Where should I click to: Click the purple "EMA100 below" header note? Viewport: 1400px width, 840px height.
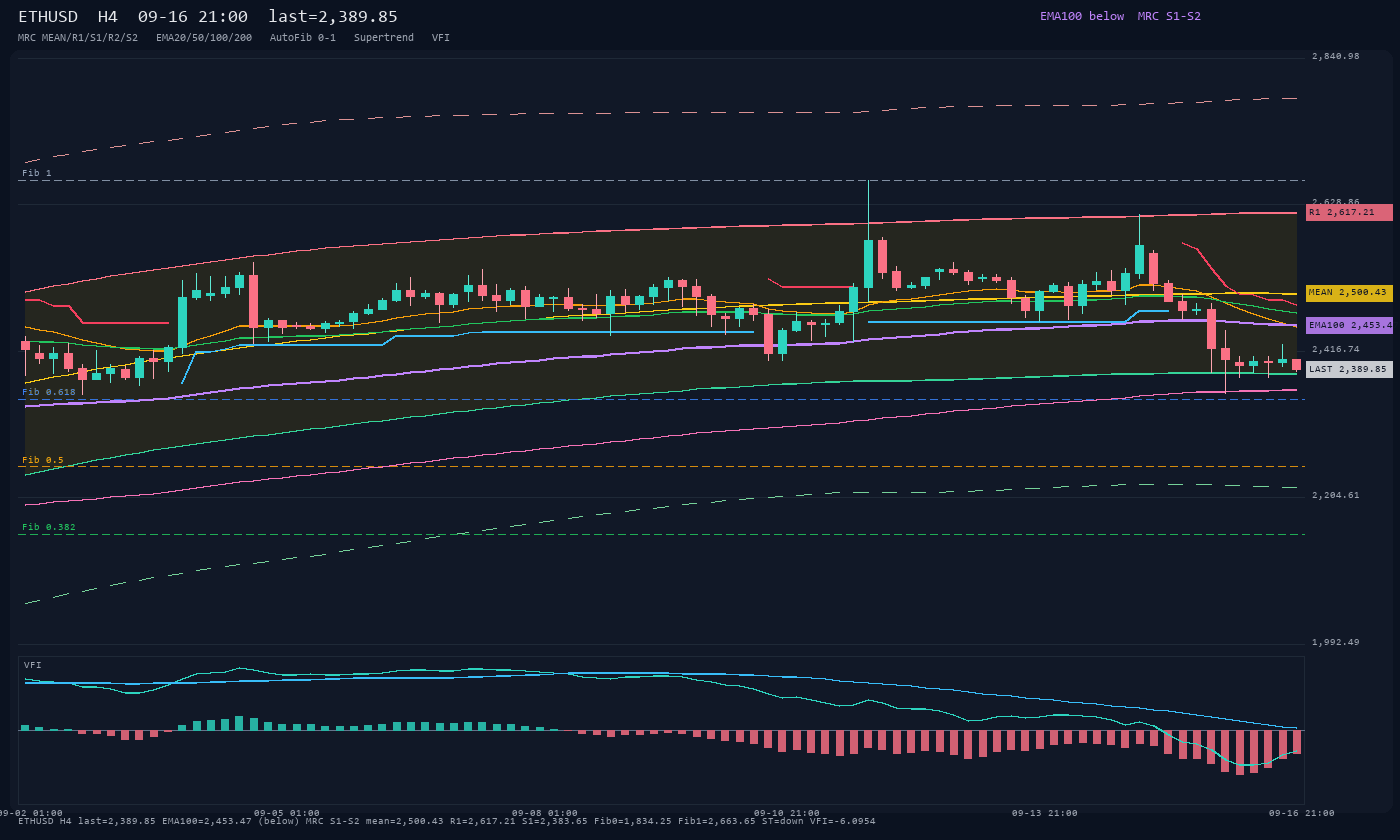click(1082, 16)
